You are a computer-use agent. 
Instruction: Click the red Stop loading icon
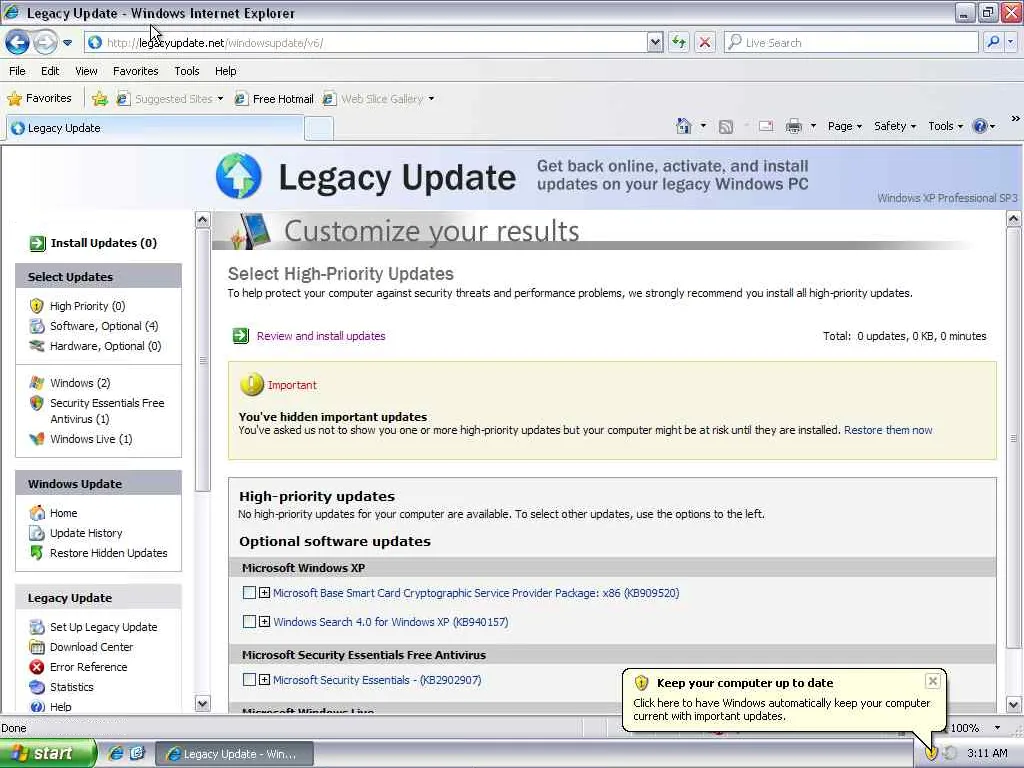(x=705, y=42)
